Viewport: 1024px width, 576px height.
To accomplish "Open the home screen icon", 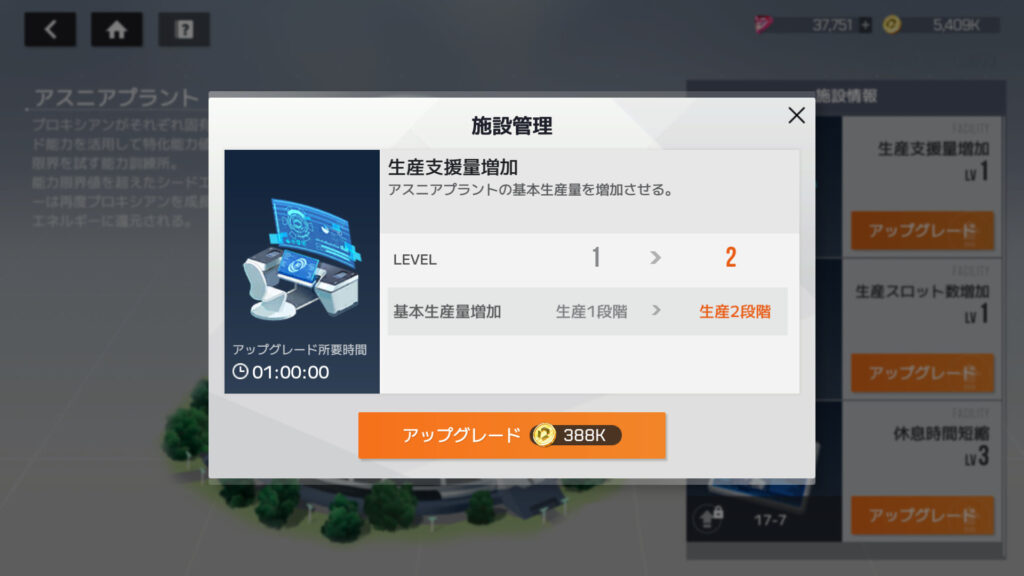I will coord(117,29).
